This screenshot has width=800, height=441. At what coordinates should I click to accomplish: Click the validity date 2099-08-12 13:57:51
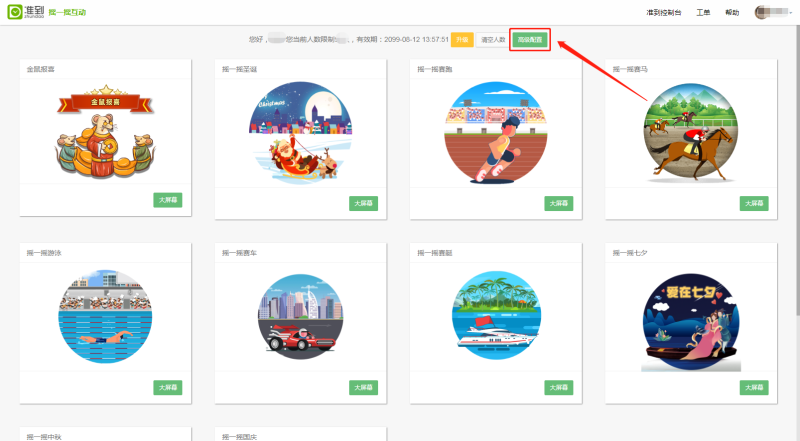416,39
